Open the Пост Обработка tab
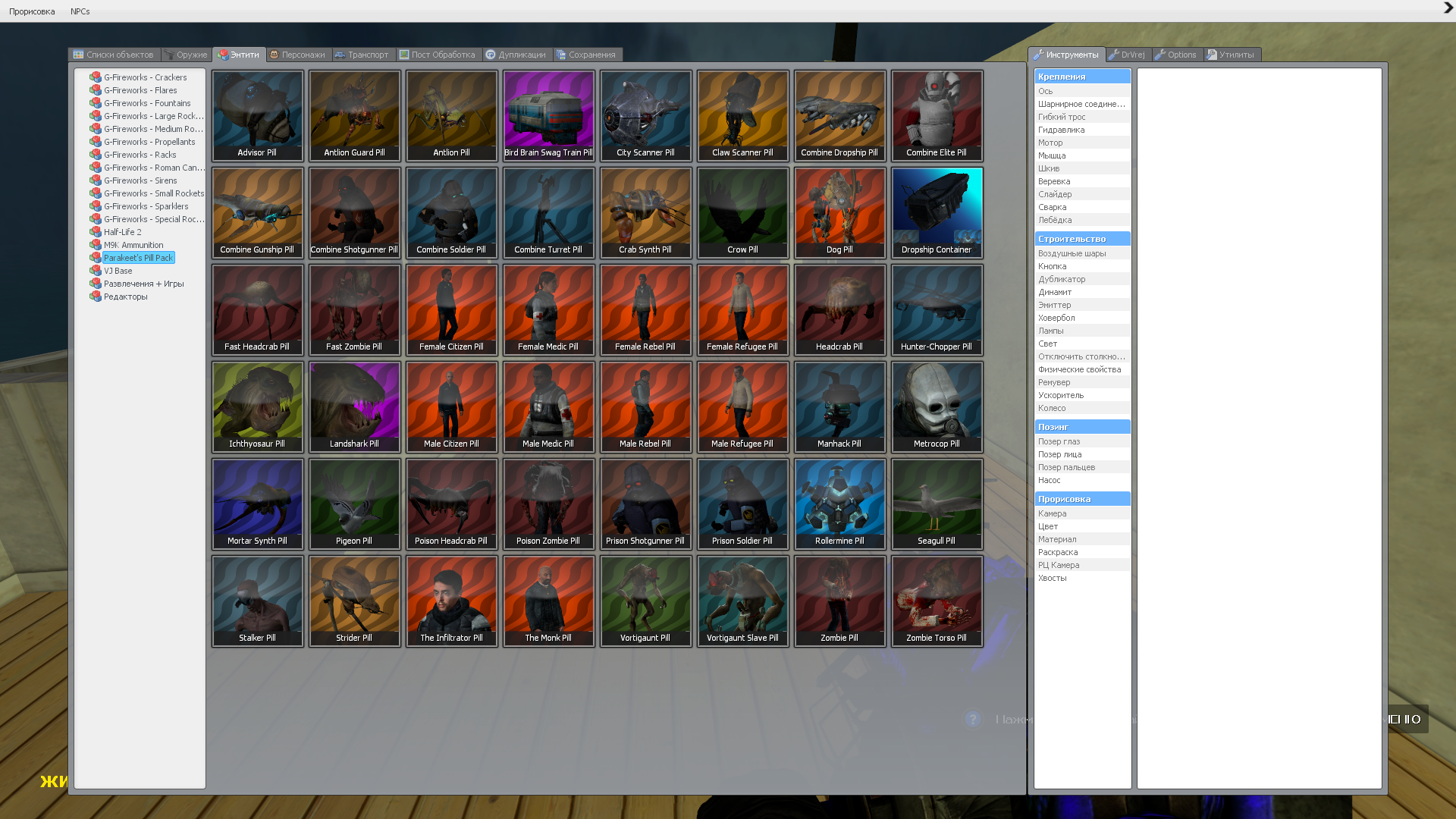This screenshot has width=1456, height=819. coord(438,55)
